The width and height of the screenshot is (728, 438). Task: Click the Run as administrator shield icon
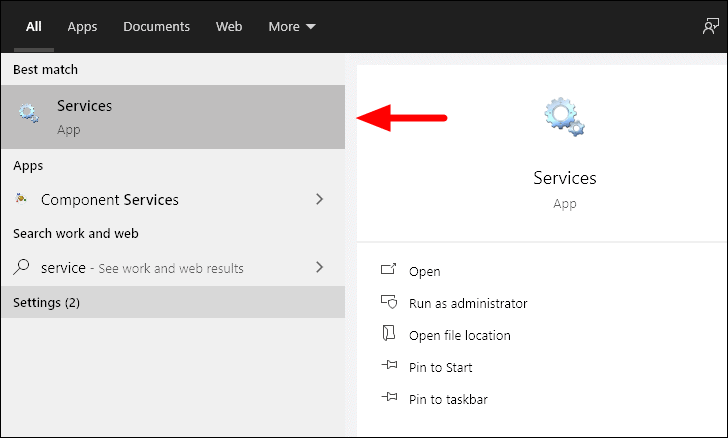tap(389, 302)
